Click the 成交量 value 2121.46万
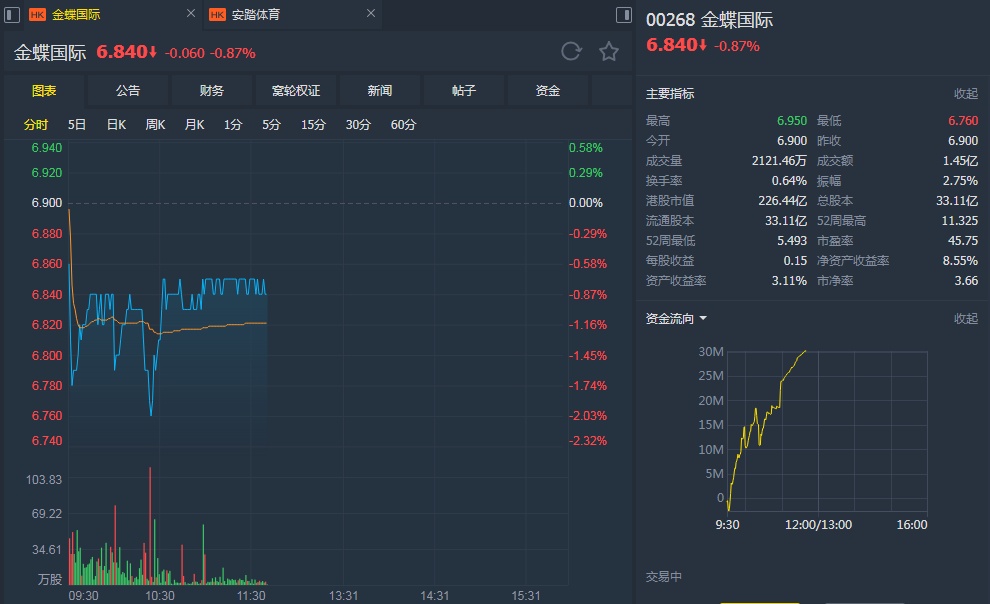 click(x=779, y=160)
